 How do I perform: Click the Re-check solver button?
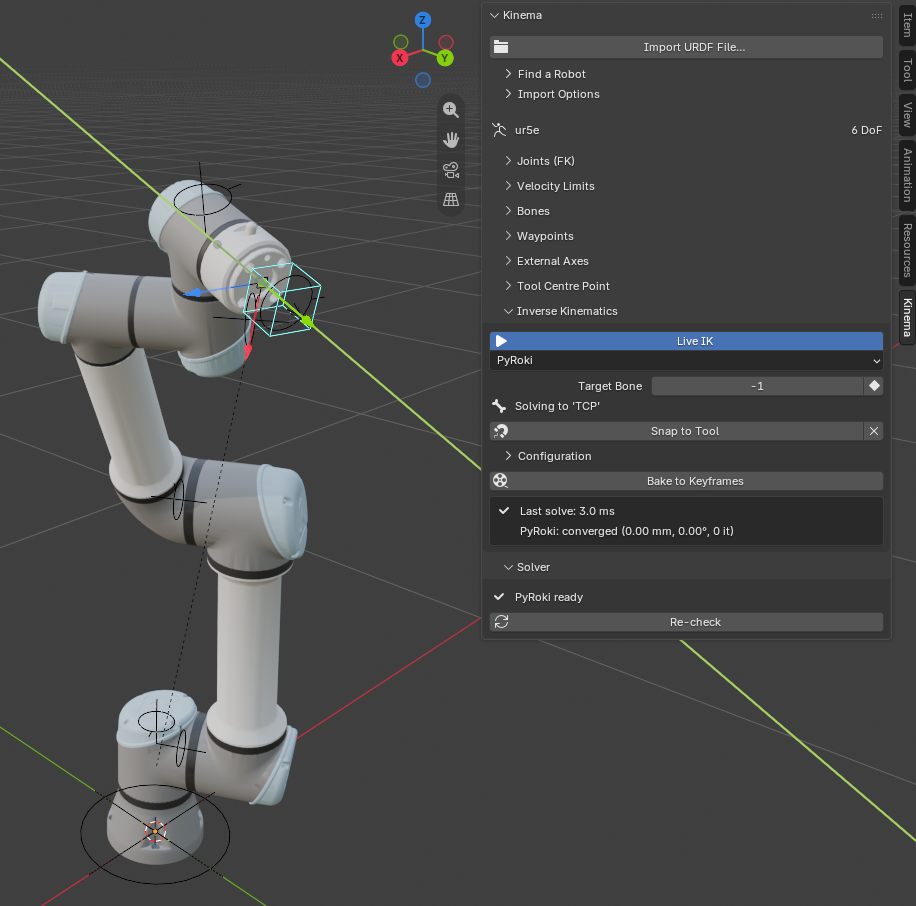[x=686, y=622]
